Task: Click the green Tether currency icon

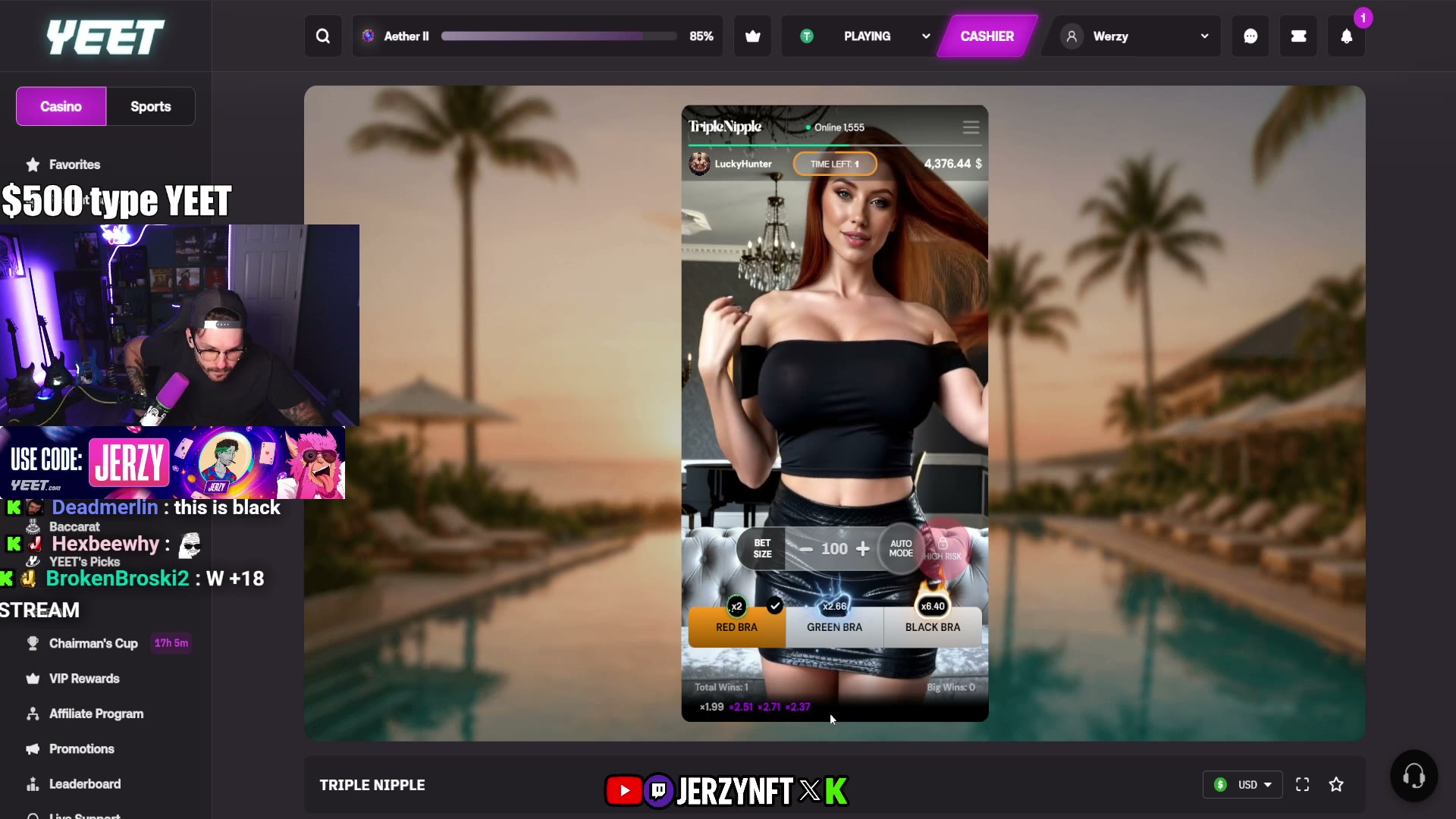Action: pos(807,36)
